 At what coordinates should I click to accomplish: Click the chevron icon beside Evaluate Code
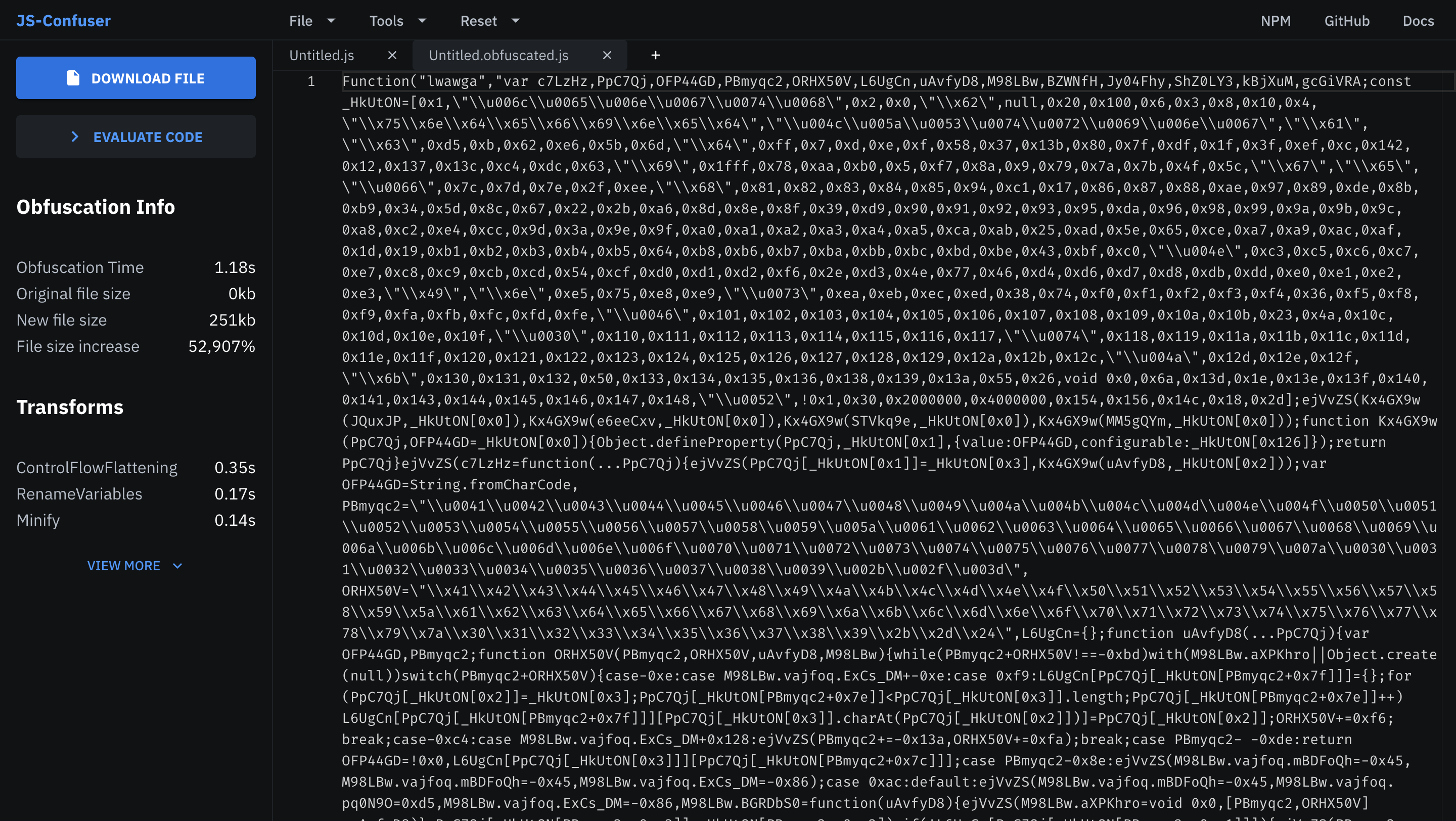tap(75, 136)
